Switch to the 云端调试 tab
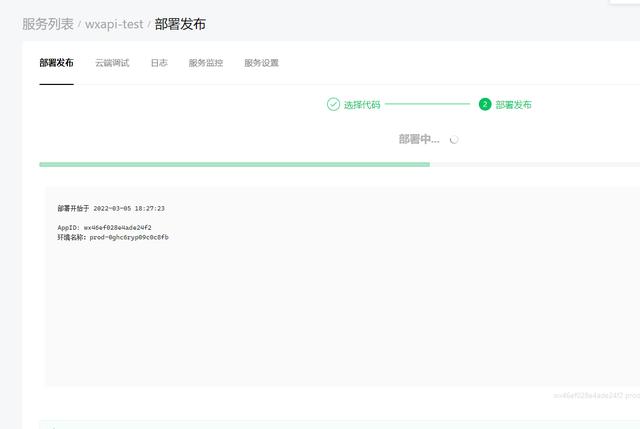 pos(112,63)
